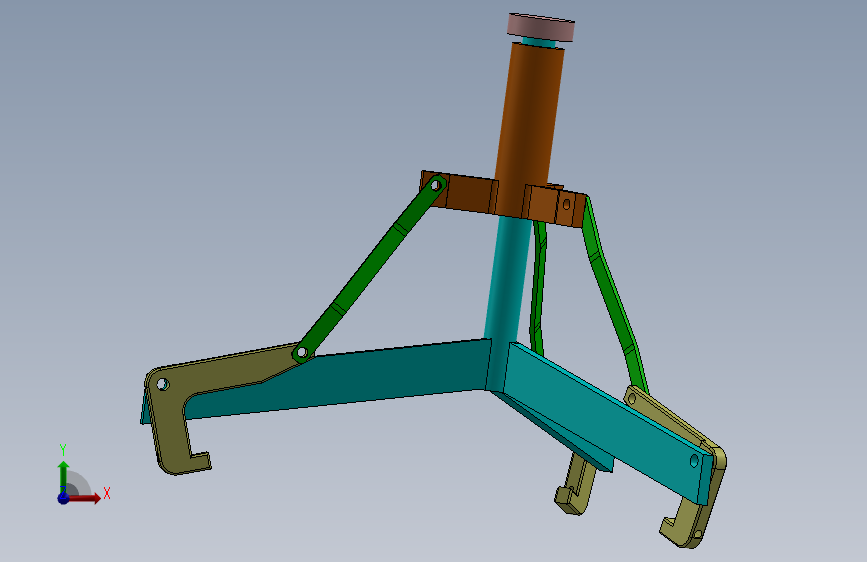Select the straight green link on the left

pos(369,268)
